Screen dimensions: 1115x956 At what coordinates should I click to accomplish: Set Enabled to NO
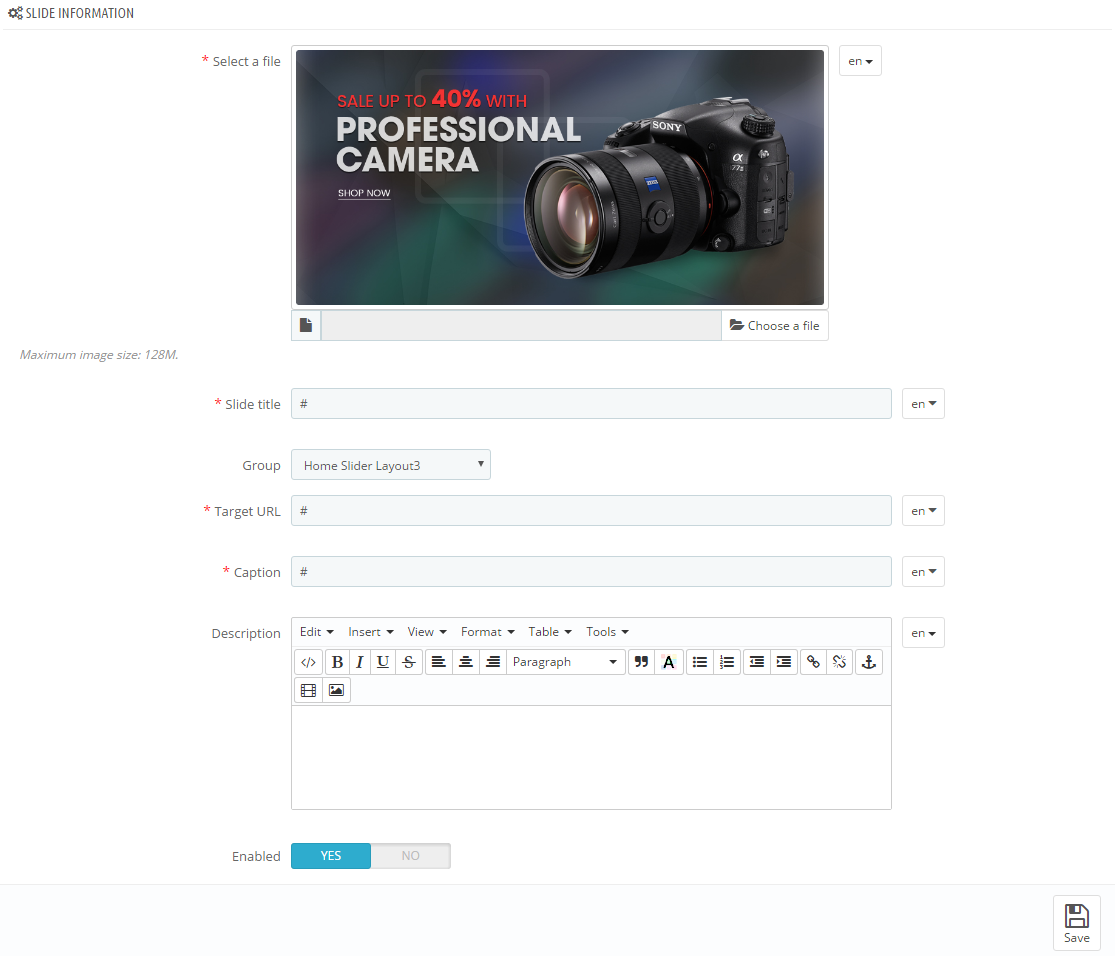[410, 856]
